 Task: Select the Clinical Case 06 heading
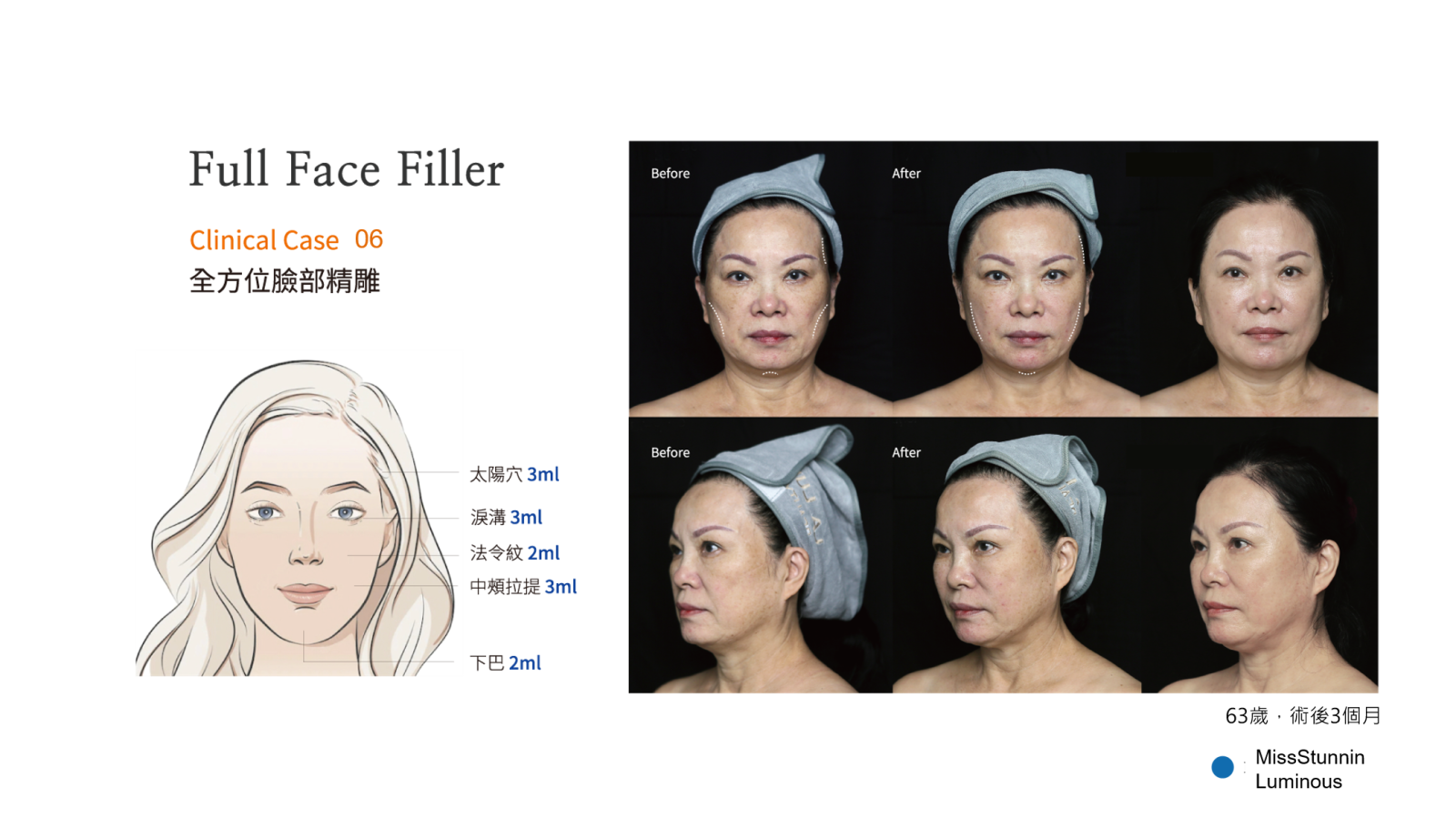pyautogui.click(x=286, y=239)
